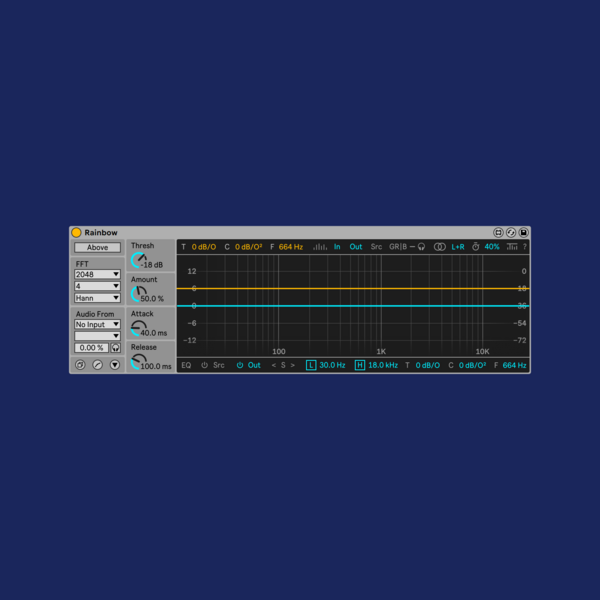Click the 18.0 kHz high-cut value
The image size is (600, 600).
[x=383, y=365]
